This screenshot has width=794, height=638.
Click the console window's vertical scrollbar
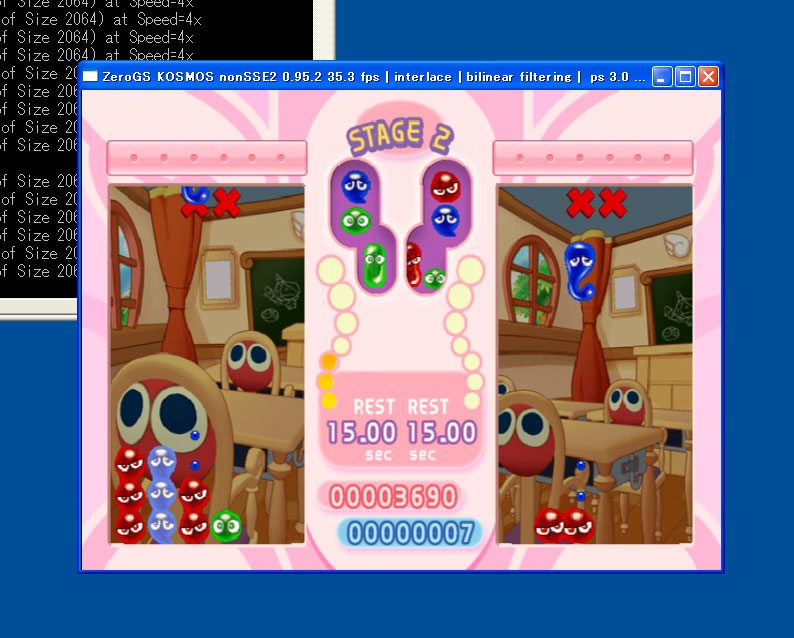pos(323,30)
